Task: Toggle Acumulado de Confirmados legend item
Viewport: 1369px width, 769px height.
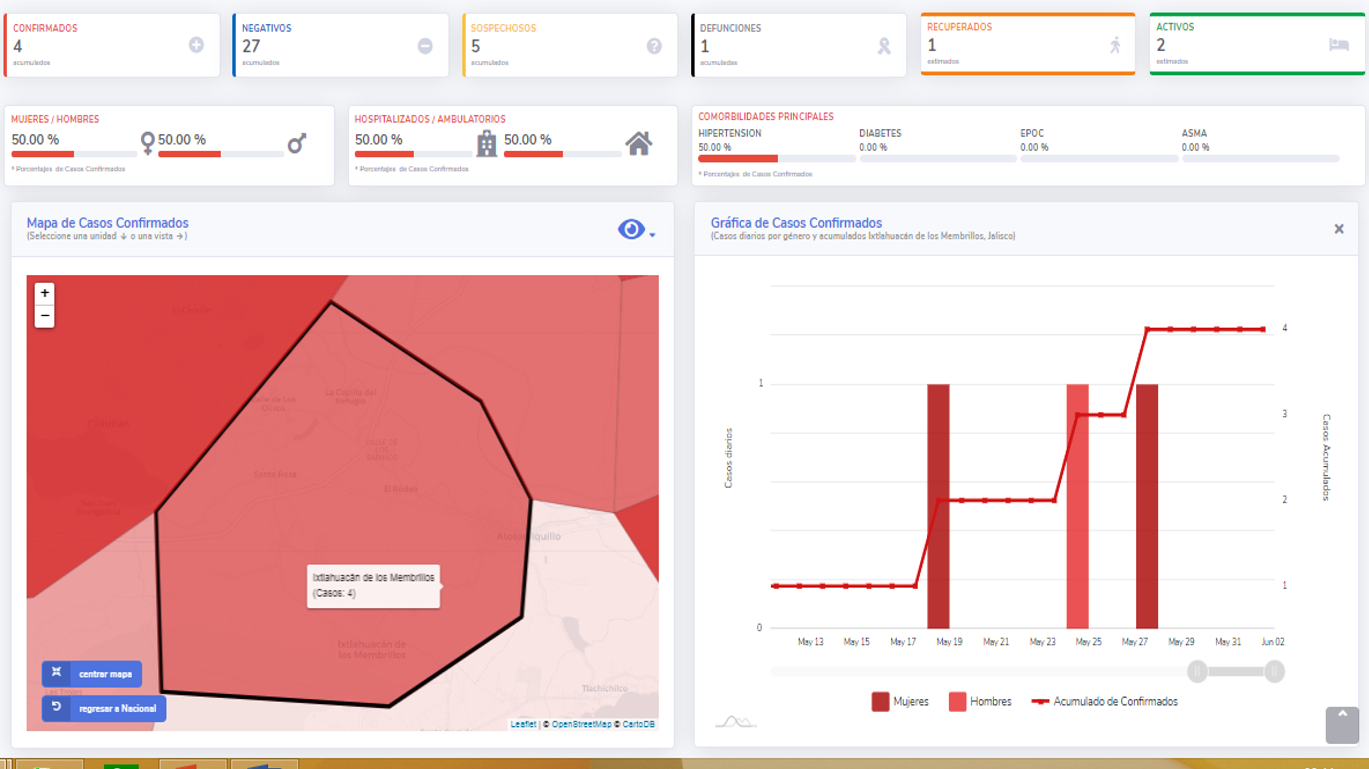Action: point(1104,702)
